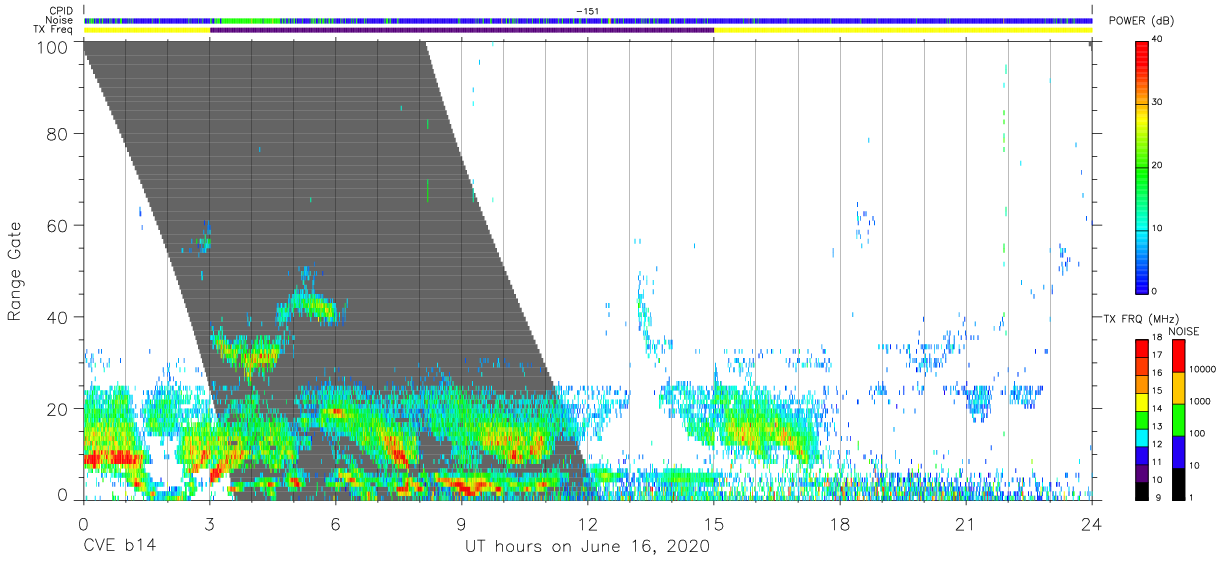Select the 60 tick on Range Gate axis
Screen dimensions: 1228x567
[58, 226]
